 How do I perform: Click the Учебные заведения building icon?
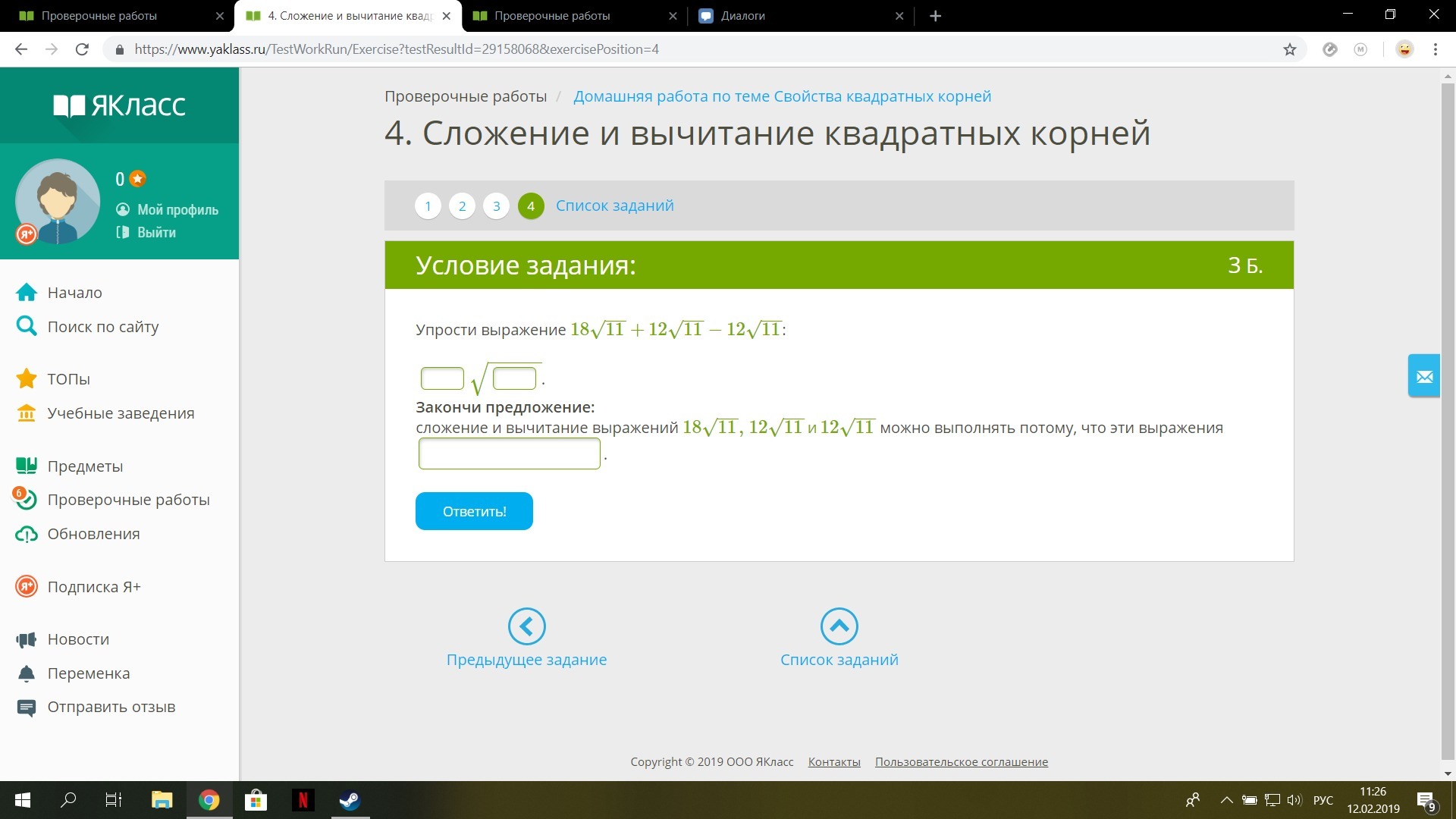tap(27, 413)
